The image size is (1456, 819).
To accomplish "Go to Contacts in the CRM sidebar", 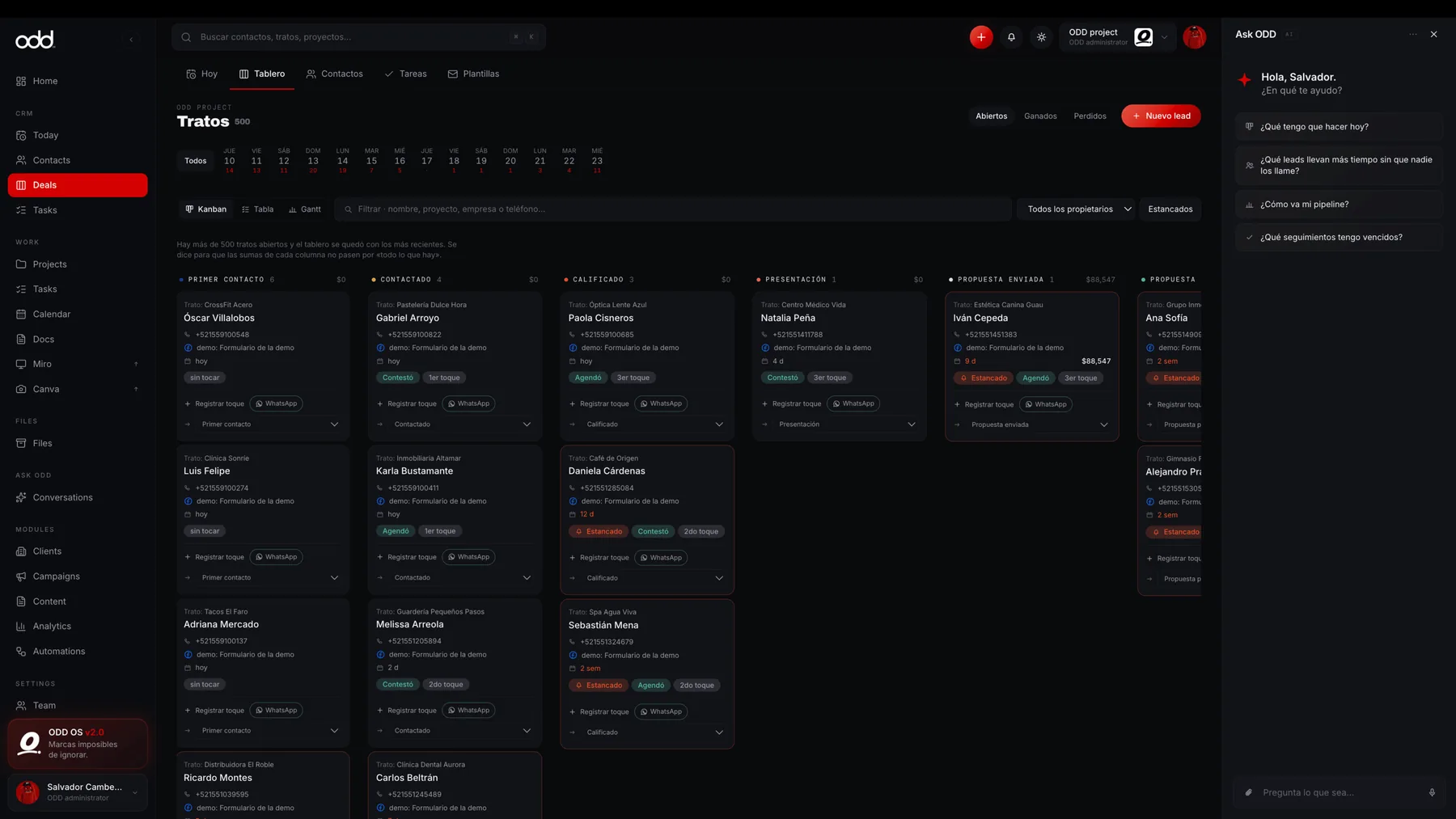I will point(78,160).
